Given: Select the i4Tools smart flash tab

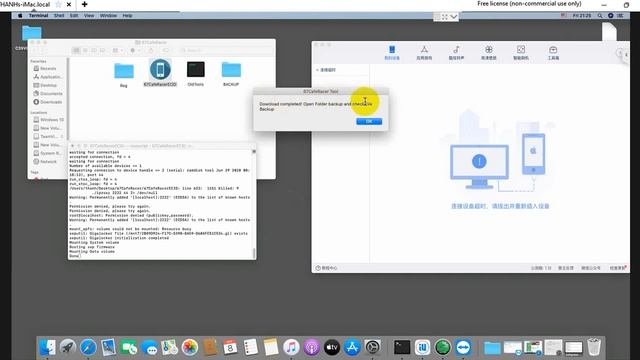Looking at the screenshot, I should [x=521, y=53].
